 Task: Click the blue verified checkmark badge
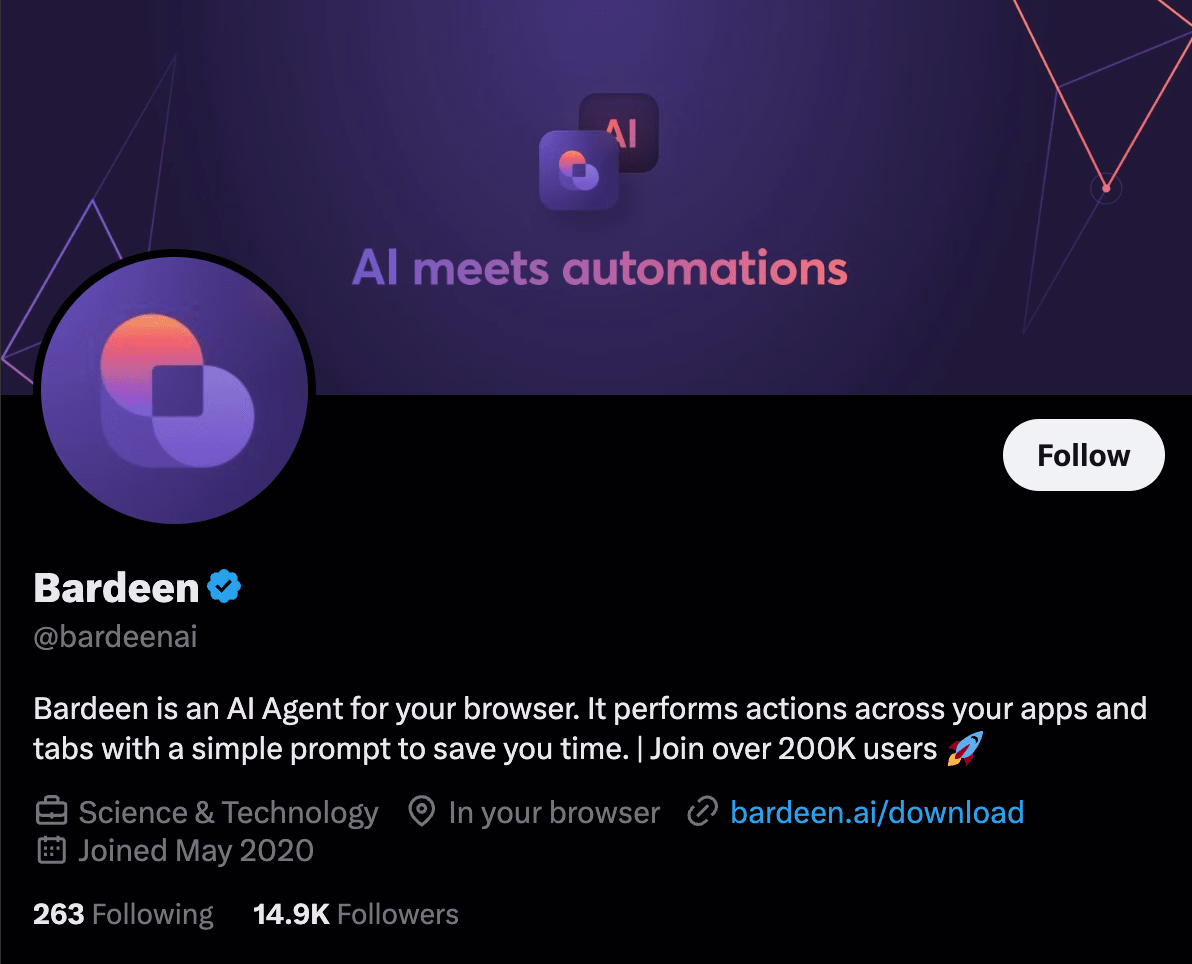(224, 587)
